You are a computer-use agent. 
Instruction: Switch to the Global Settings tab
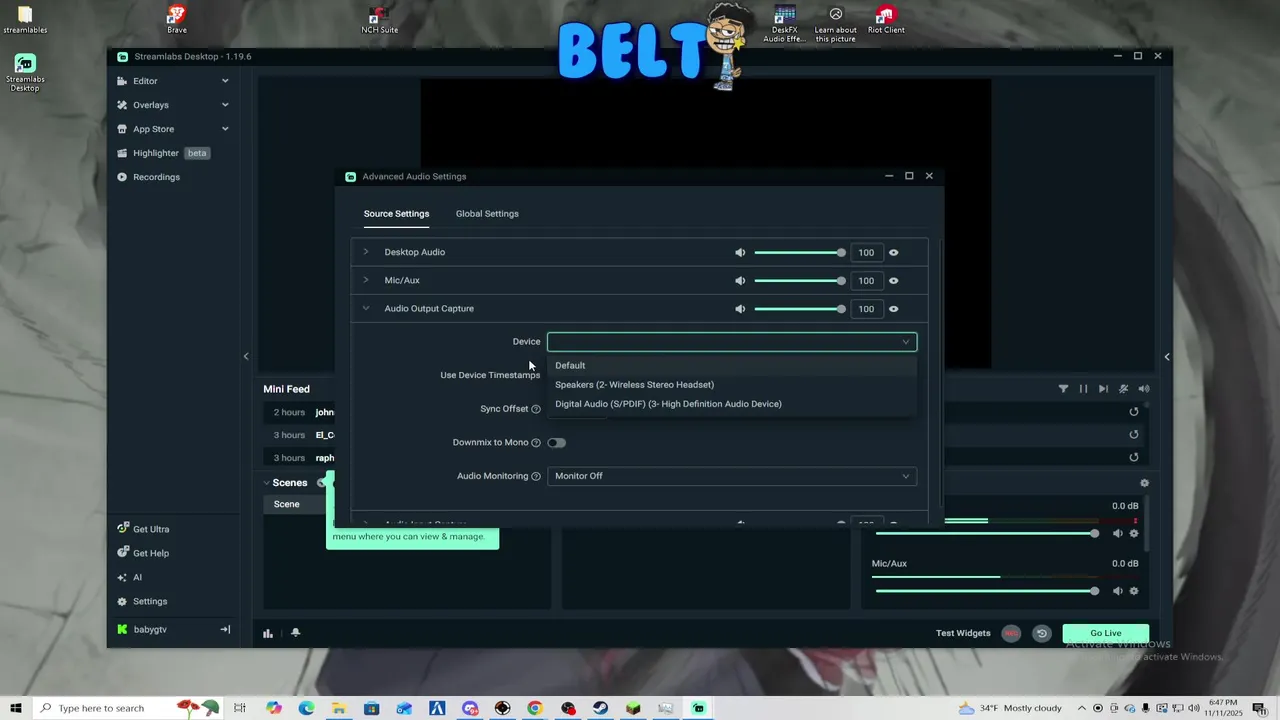click(x=487, y=213)
